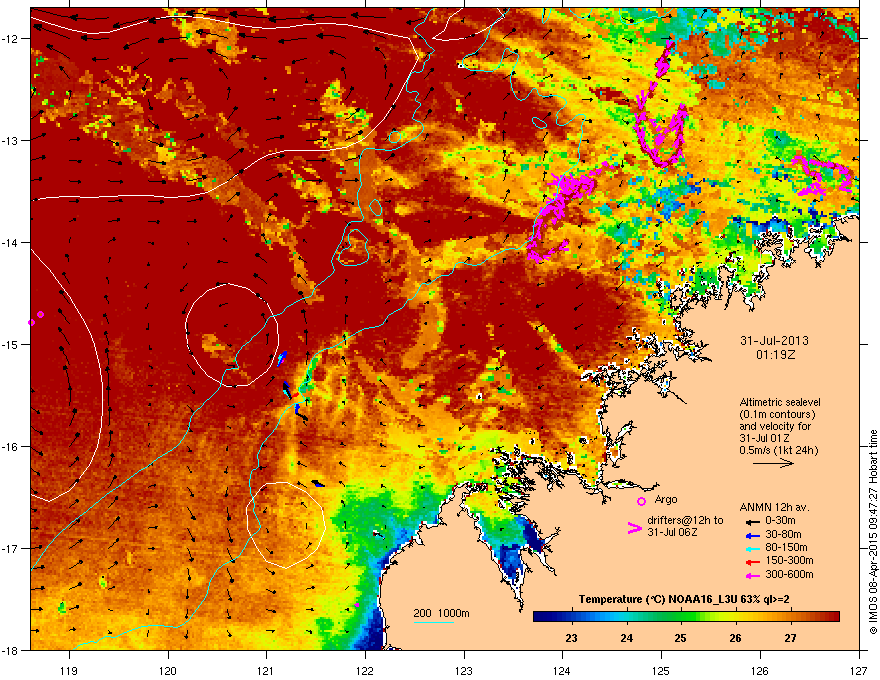Click the longitude axis label '125'
The width and height of the screenshot is (880, 680).
[661, 670]
